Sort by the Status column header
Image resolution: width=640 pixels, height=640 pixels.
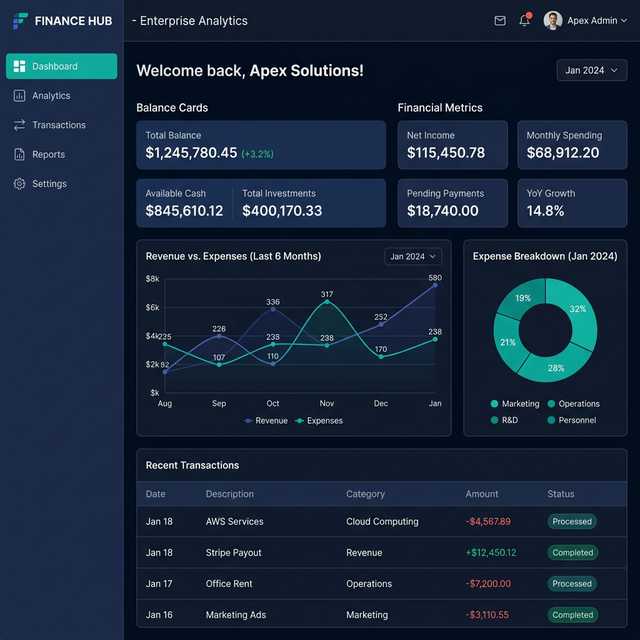[561, 494]
